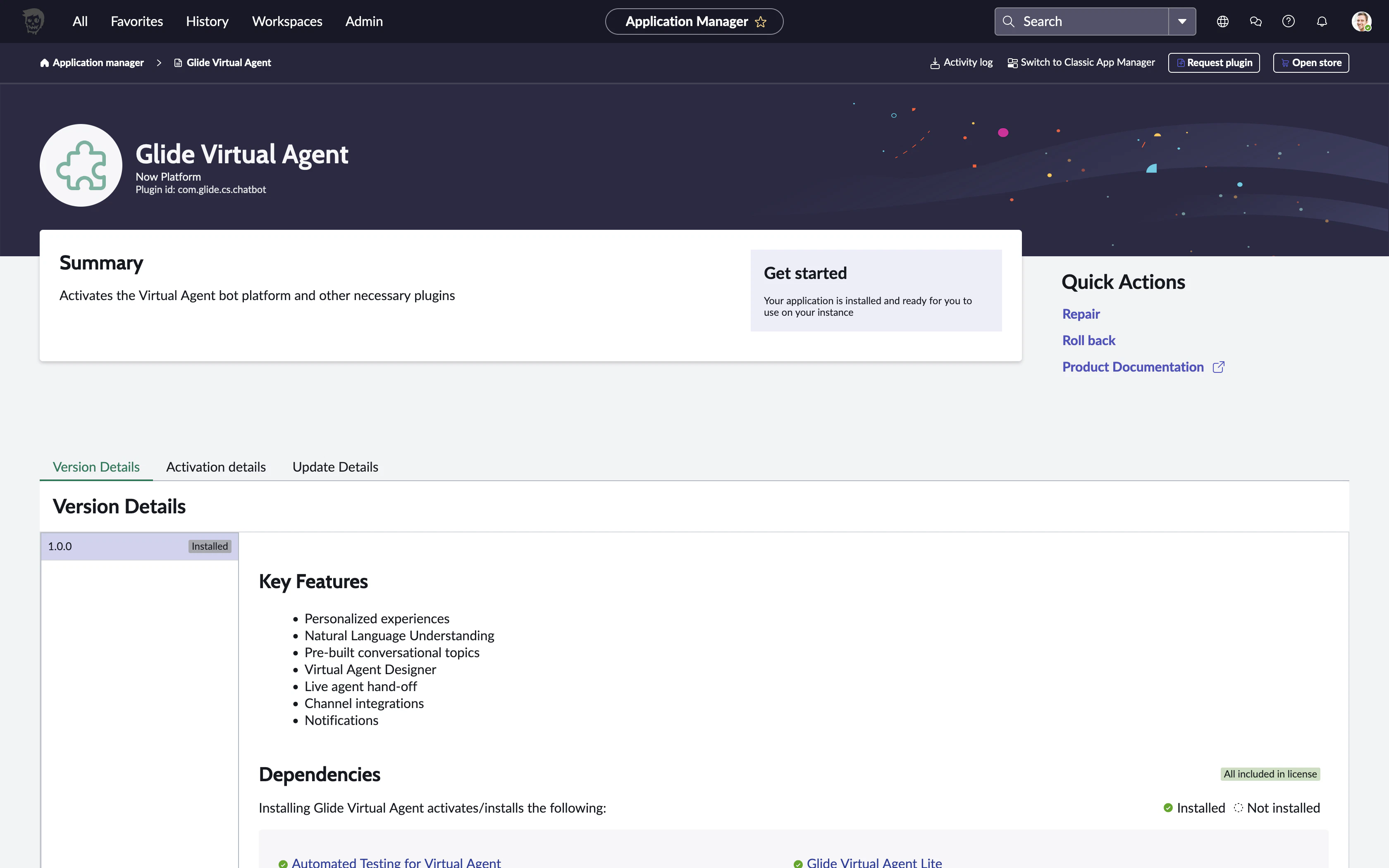
Task: Switch to the Activation details tab
Action: [x=216, y=467]
